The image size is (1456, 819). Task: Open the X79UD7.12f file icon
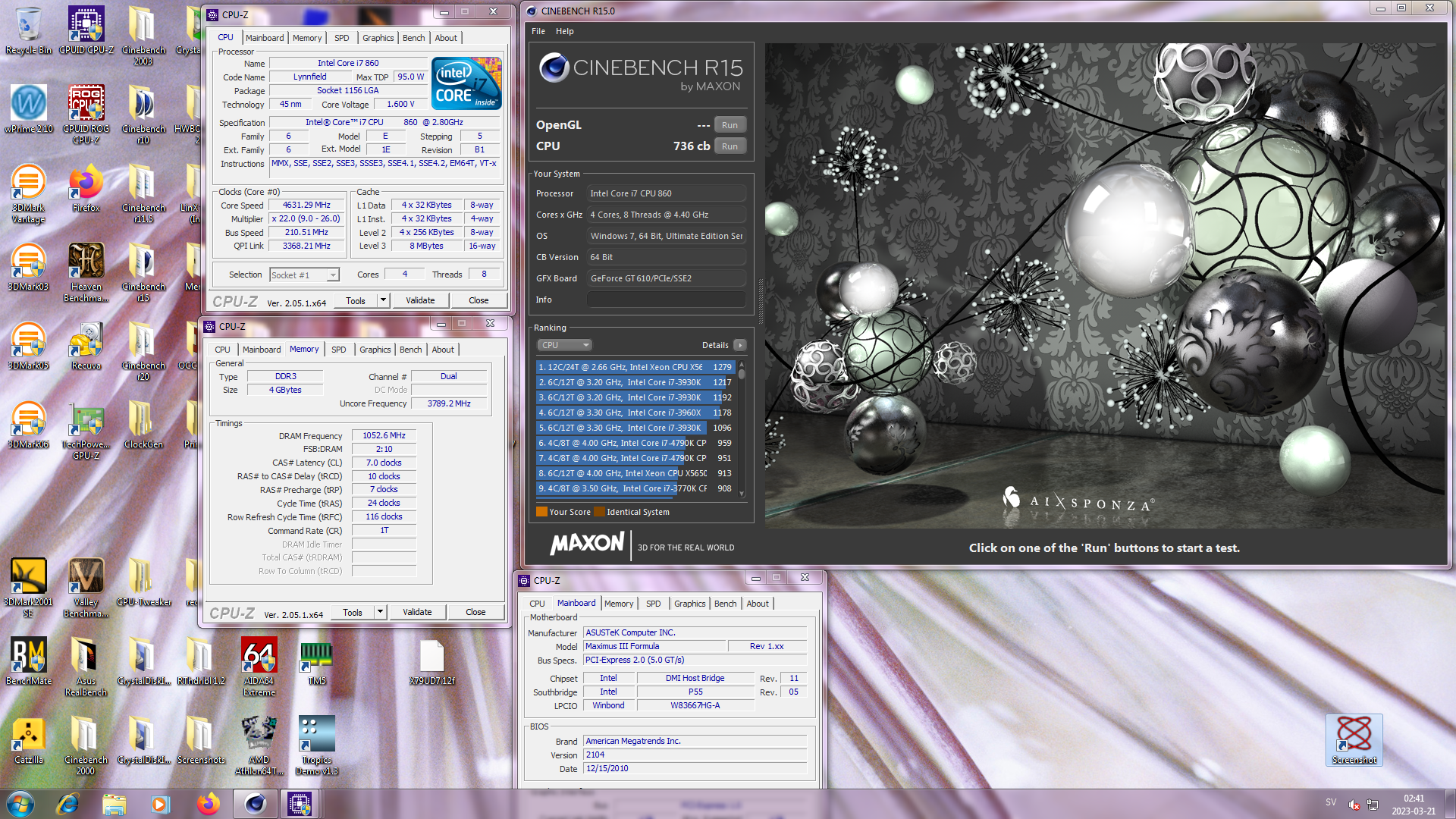pyautogui.click(x=432, y=663)
